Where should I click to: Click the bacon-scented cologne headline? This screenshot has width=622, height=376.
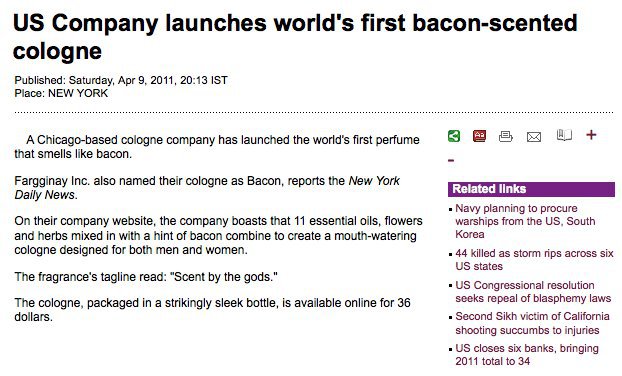tap(295, 37)
